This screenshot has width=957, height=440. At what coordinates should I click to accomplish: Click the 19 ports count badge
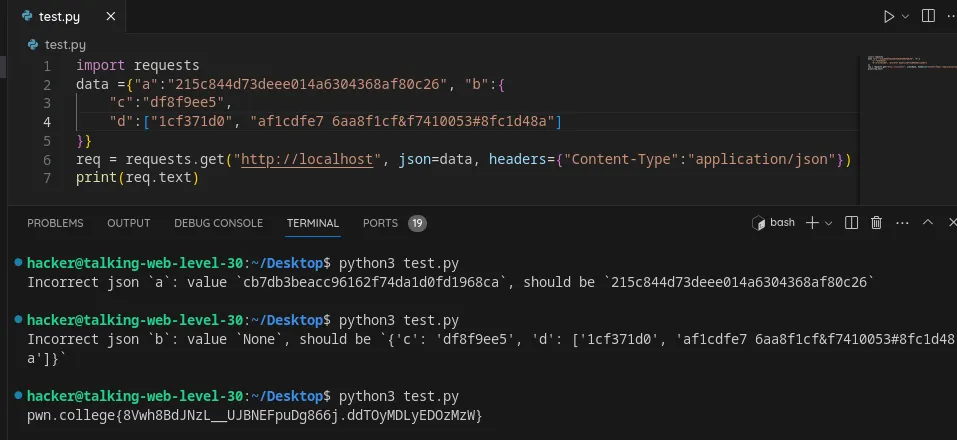(x=417, y=223)
